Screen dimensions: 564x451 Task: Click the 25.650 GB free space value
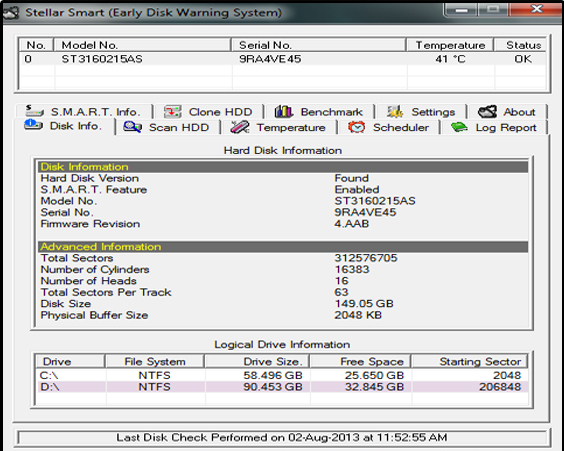(x=374, y=375)
